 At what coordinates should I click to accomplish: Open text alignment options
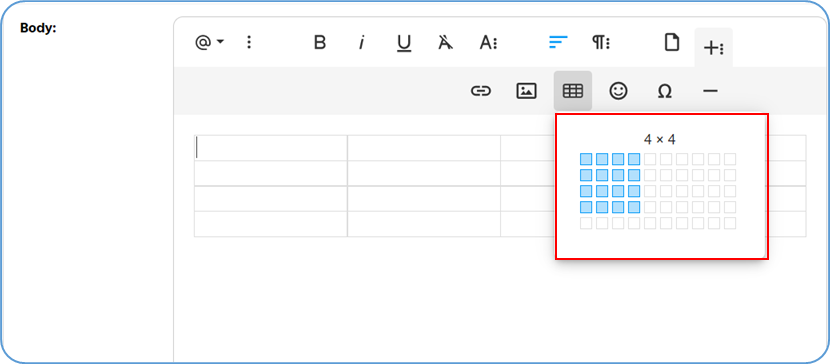558,42
